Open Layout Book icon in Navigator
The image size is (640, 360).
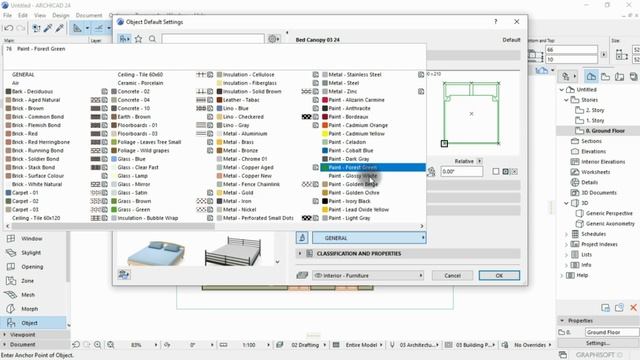tap(619, 76)
